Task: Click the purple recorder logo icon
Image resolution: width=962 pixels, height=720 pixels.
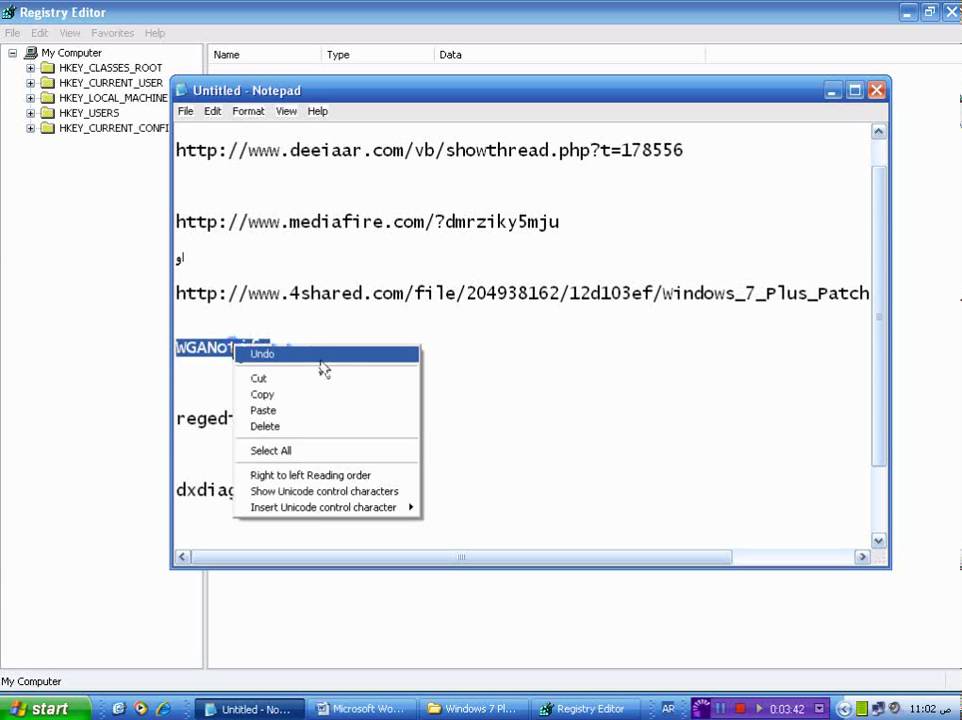Action: tap(701, 708)
